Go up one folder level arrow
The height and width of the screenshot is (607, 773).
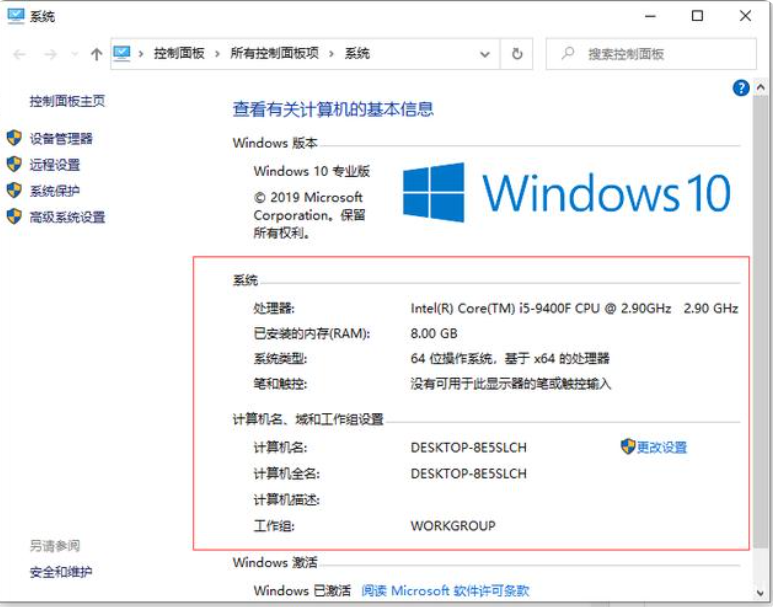97,54
